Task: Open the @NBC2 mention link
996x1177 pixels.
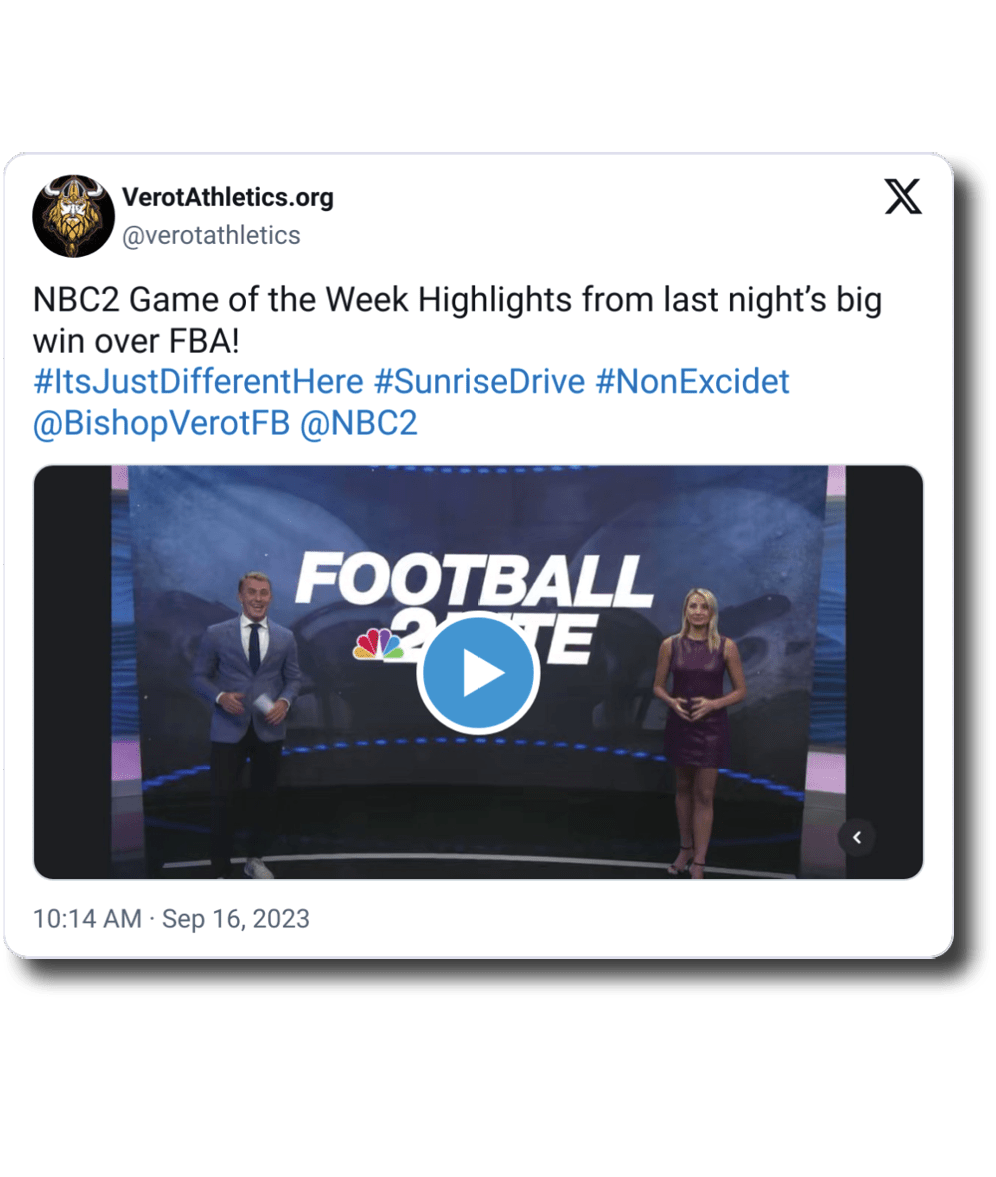Action: (359, 423)
